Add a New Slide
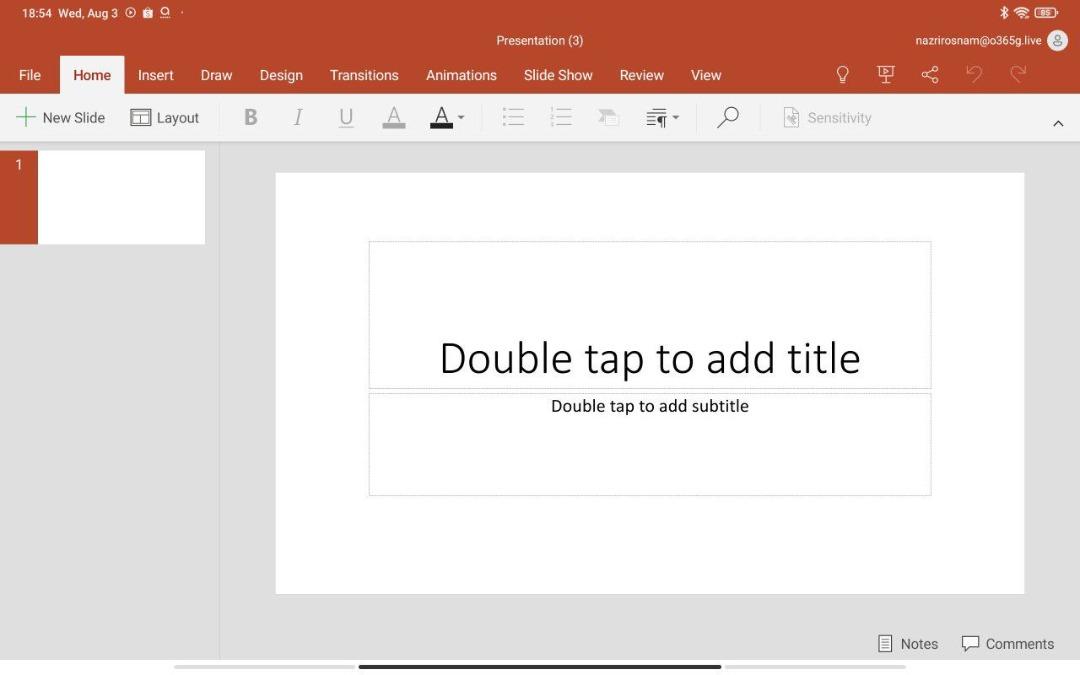This screenshot has height=675, width=1080. click(61, 118)
